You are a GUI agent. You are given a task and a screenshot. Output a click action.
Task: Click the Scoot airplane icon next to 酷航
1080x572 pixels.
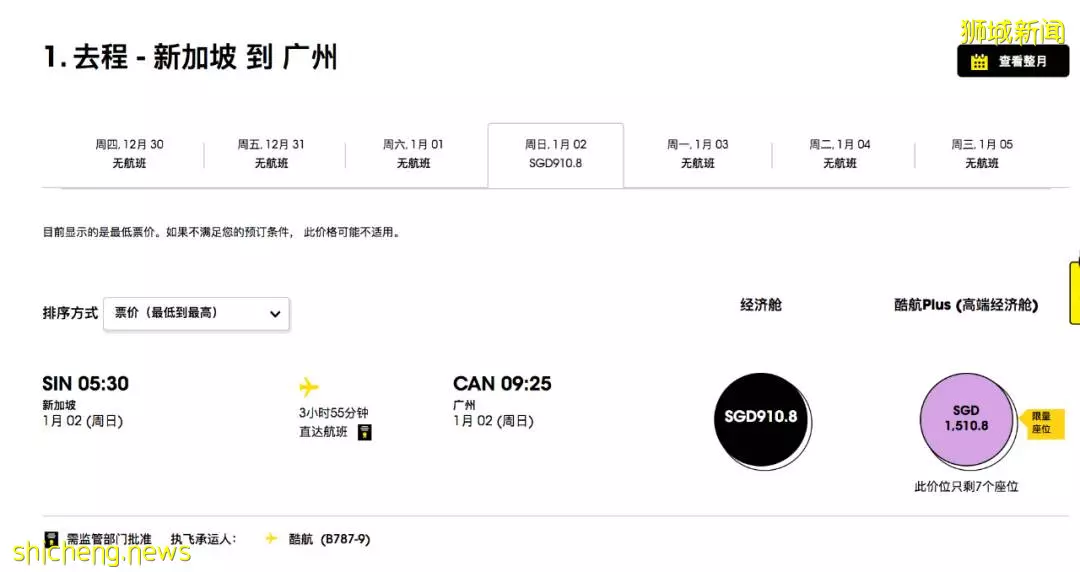(x=271, y=538)
